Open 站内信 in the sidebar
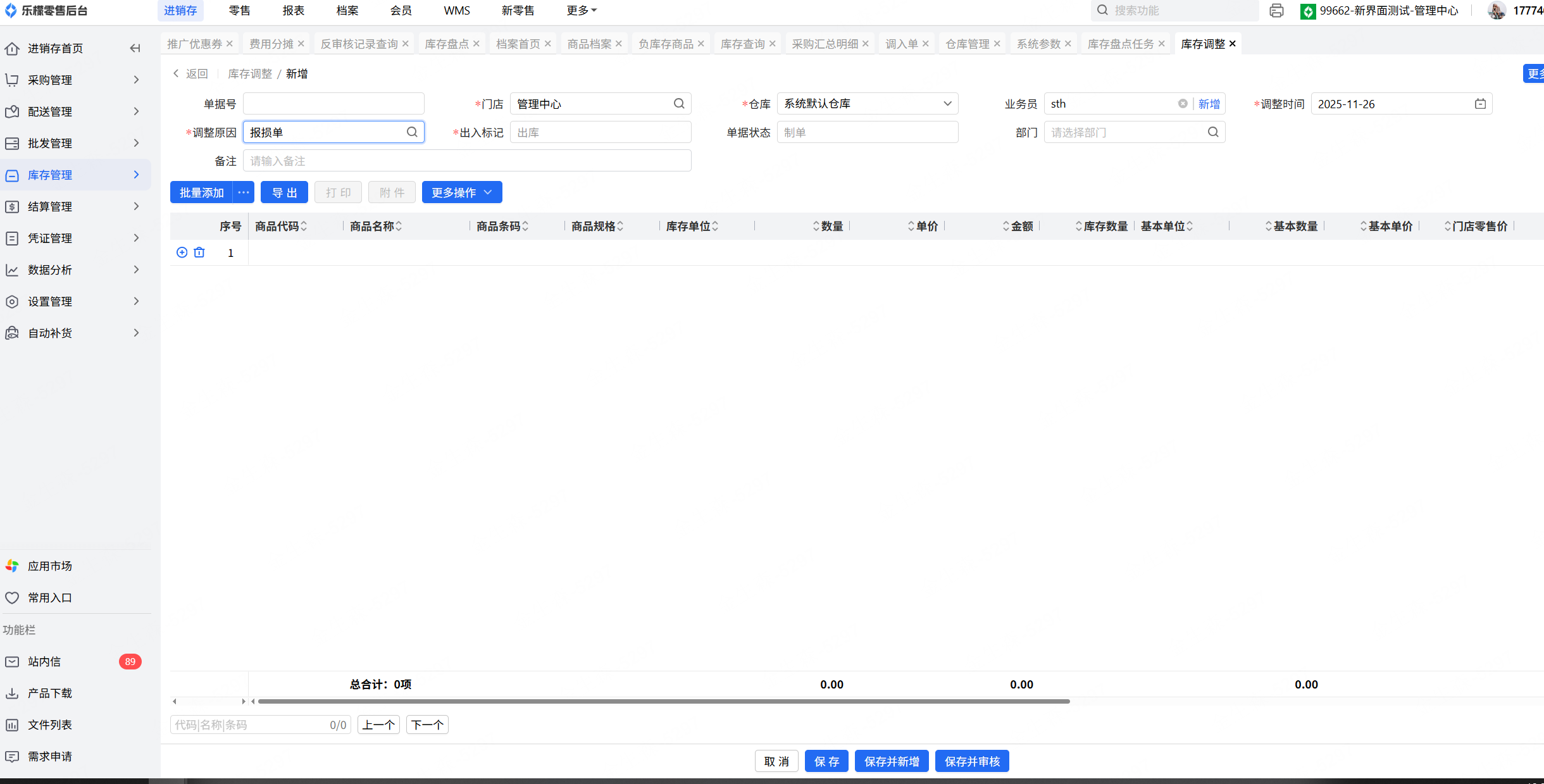Image resolution: width=1544 pixels, height=784 pixels. pos(44,661)
